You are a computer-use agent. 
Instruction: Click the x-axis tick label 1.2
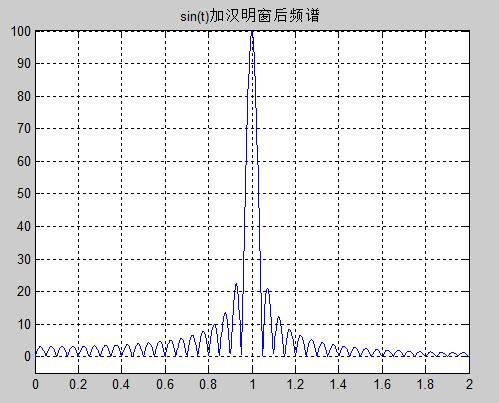click(295, 385)
